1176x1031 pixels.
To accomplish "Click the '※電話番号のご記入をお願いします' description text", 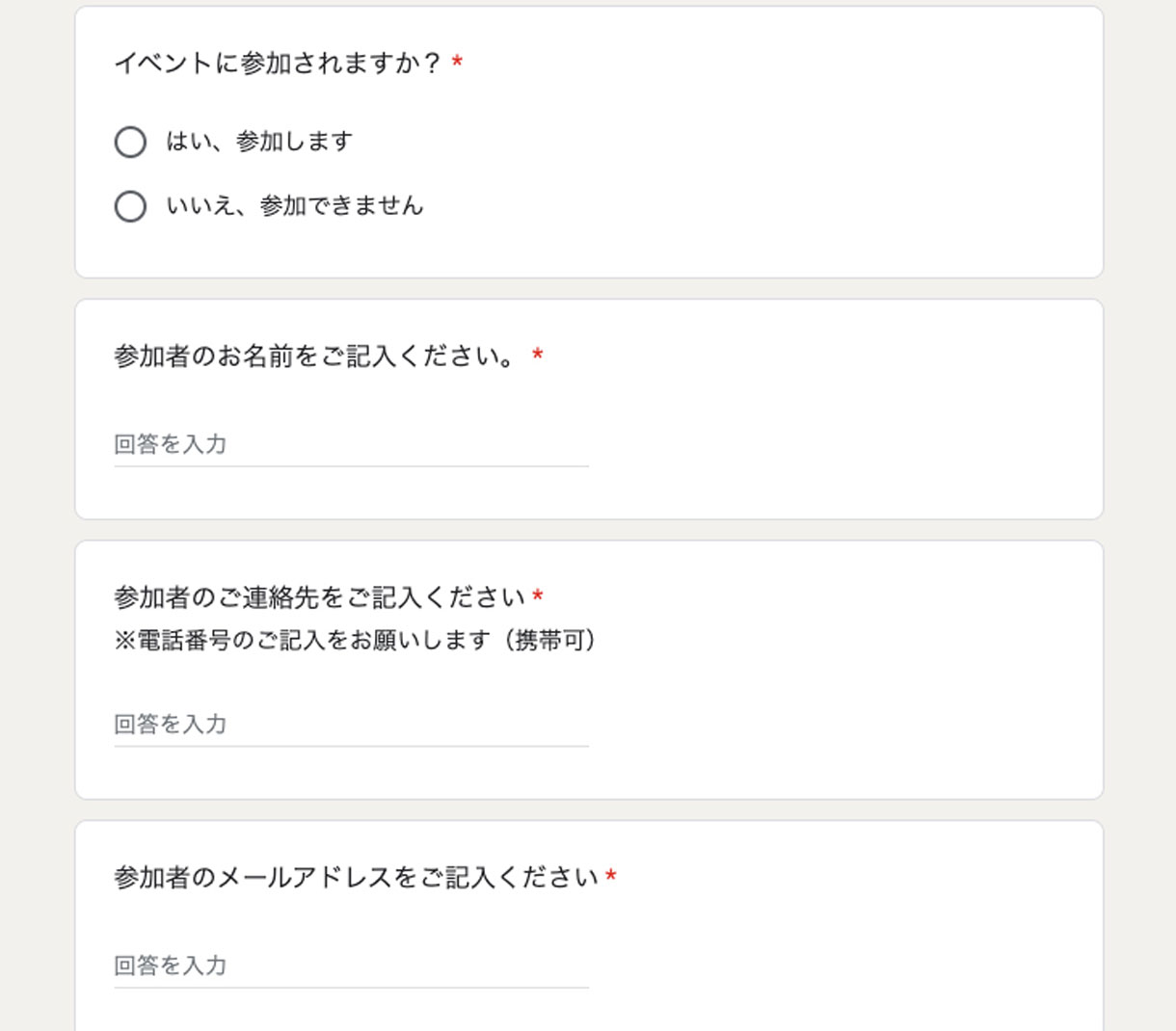I will point(355,640).
